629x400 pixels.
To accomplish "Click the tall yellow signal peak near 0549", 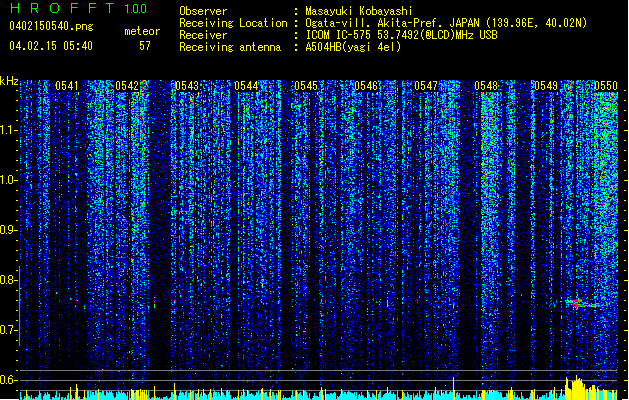I will pos(576,386).
